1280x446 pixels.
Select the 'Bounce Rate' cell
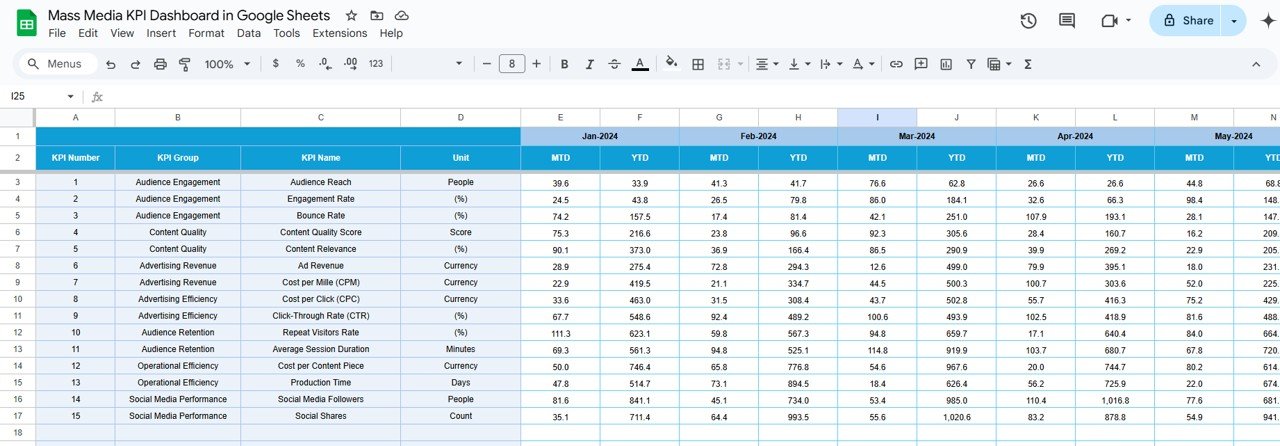pyautogui.click(x=321, y=216)
